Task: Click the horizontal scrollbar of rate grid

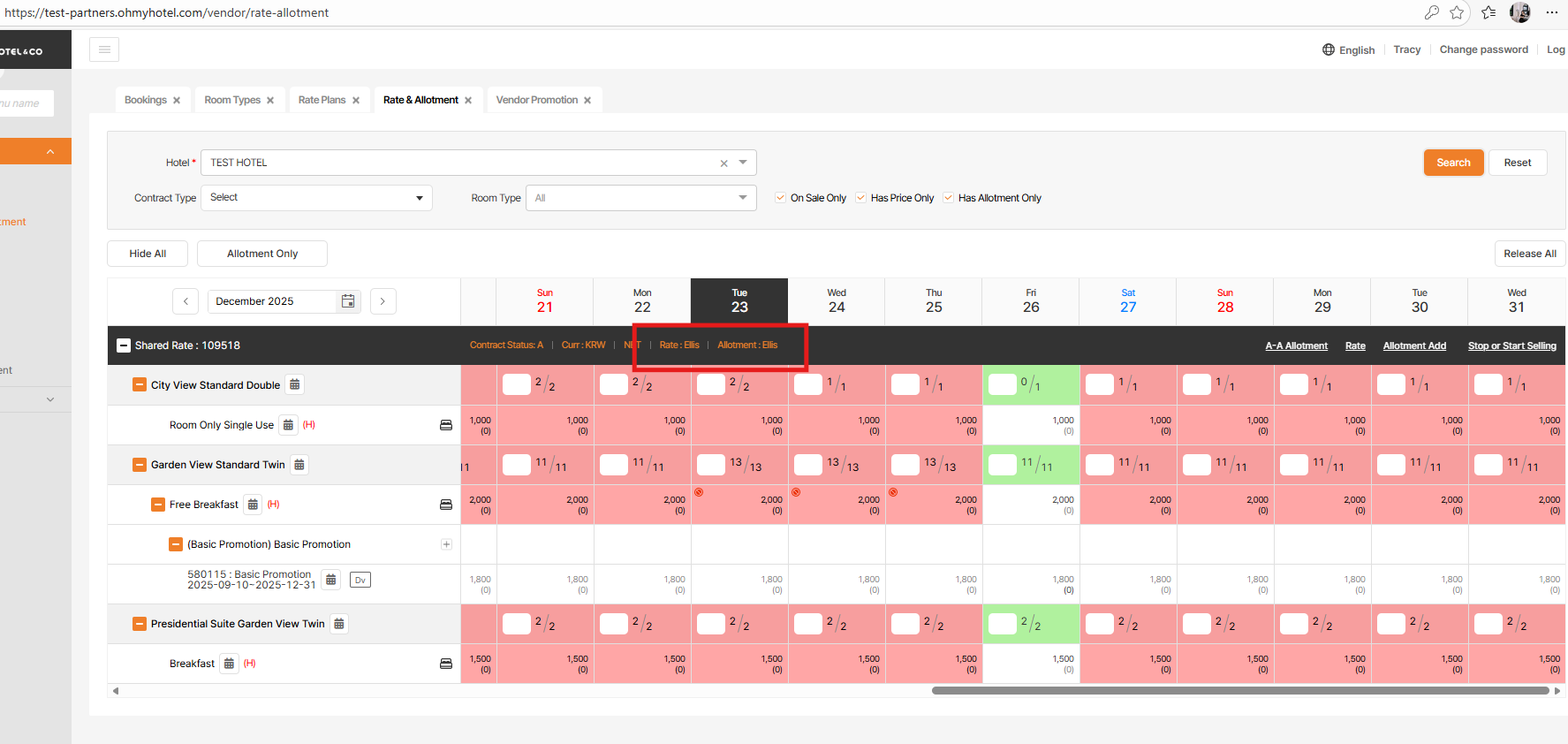Action: click(x=1240, y=691)
